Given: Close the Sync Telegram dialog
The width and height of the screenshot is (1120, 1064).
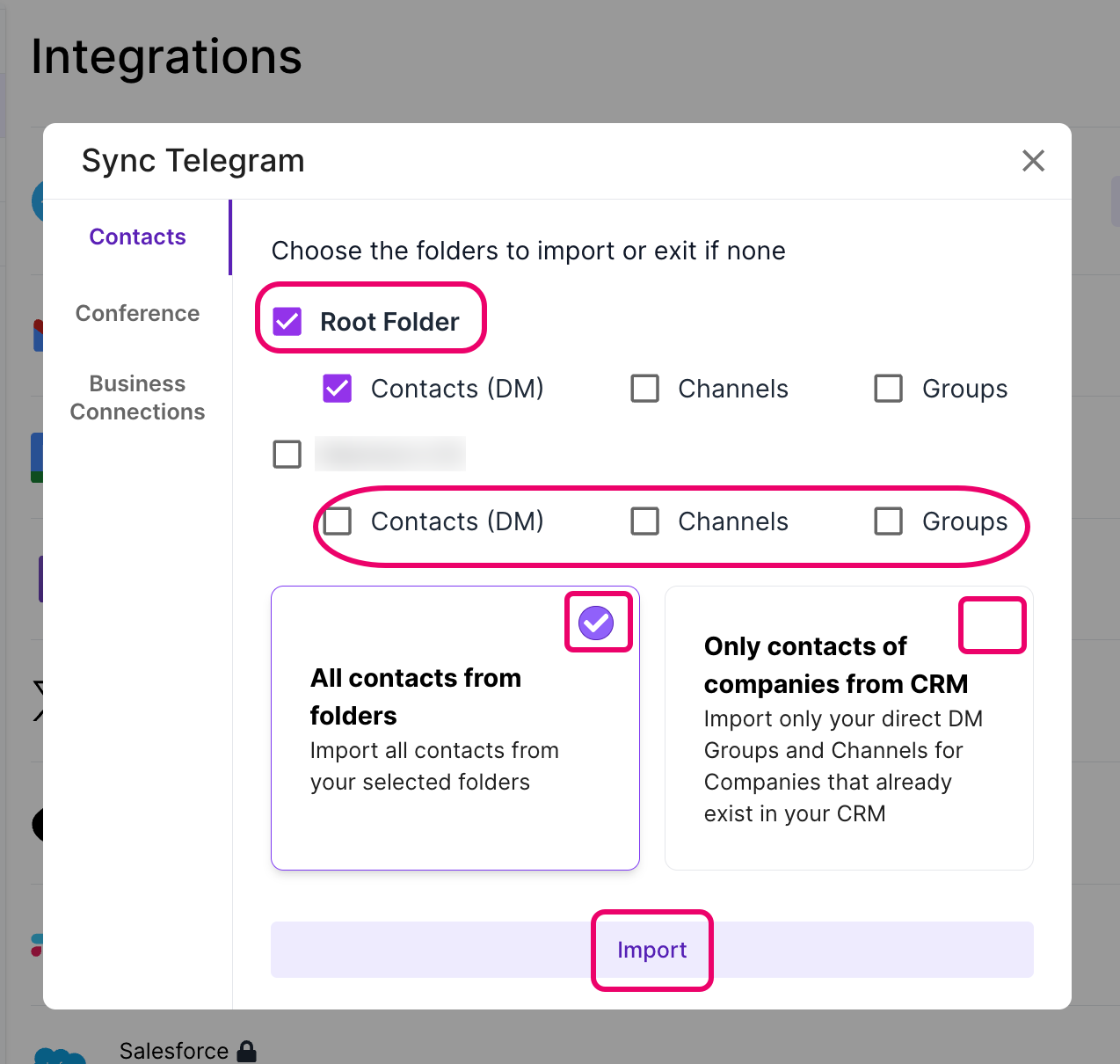Looking at the screenshot, I should tap(1033, 161).
